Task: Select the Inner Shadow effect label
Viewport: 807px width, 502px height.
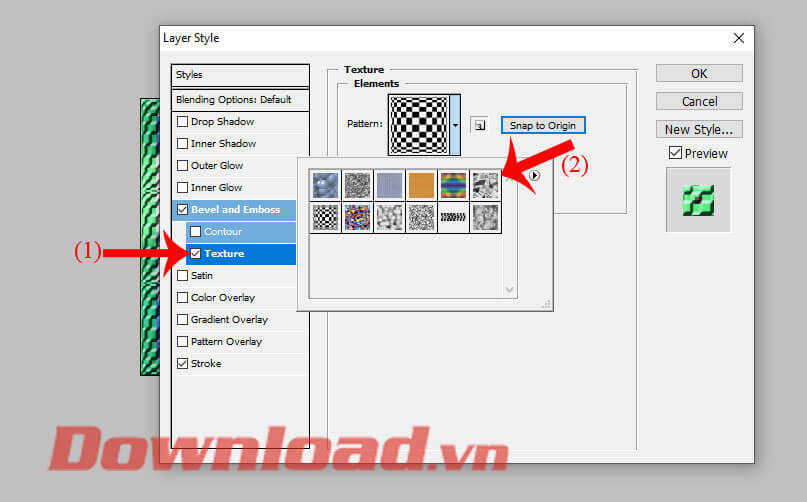Action: (x=223, y=144)
